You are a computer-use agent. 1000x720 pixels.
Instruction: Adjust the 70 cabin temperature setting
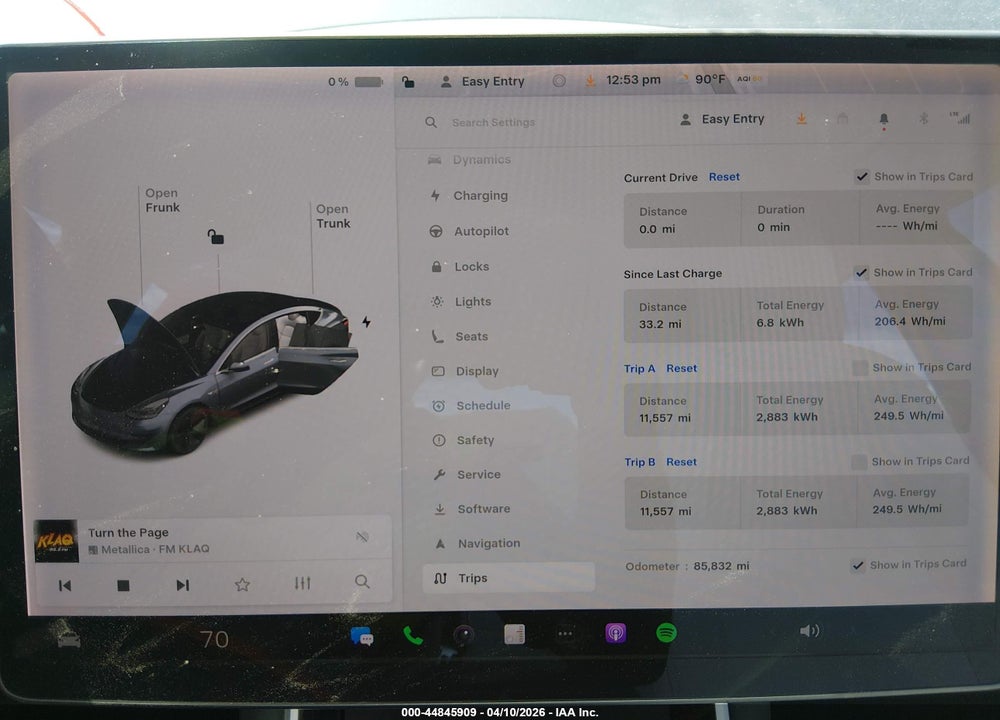coord(214,639)
